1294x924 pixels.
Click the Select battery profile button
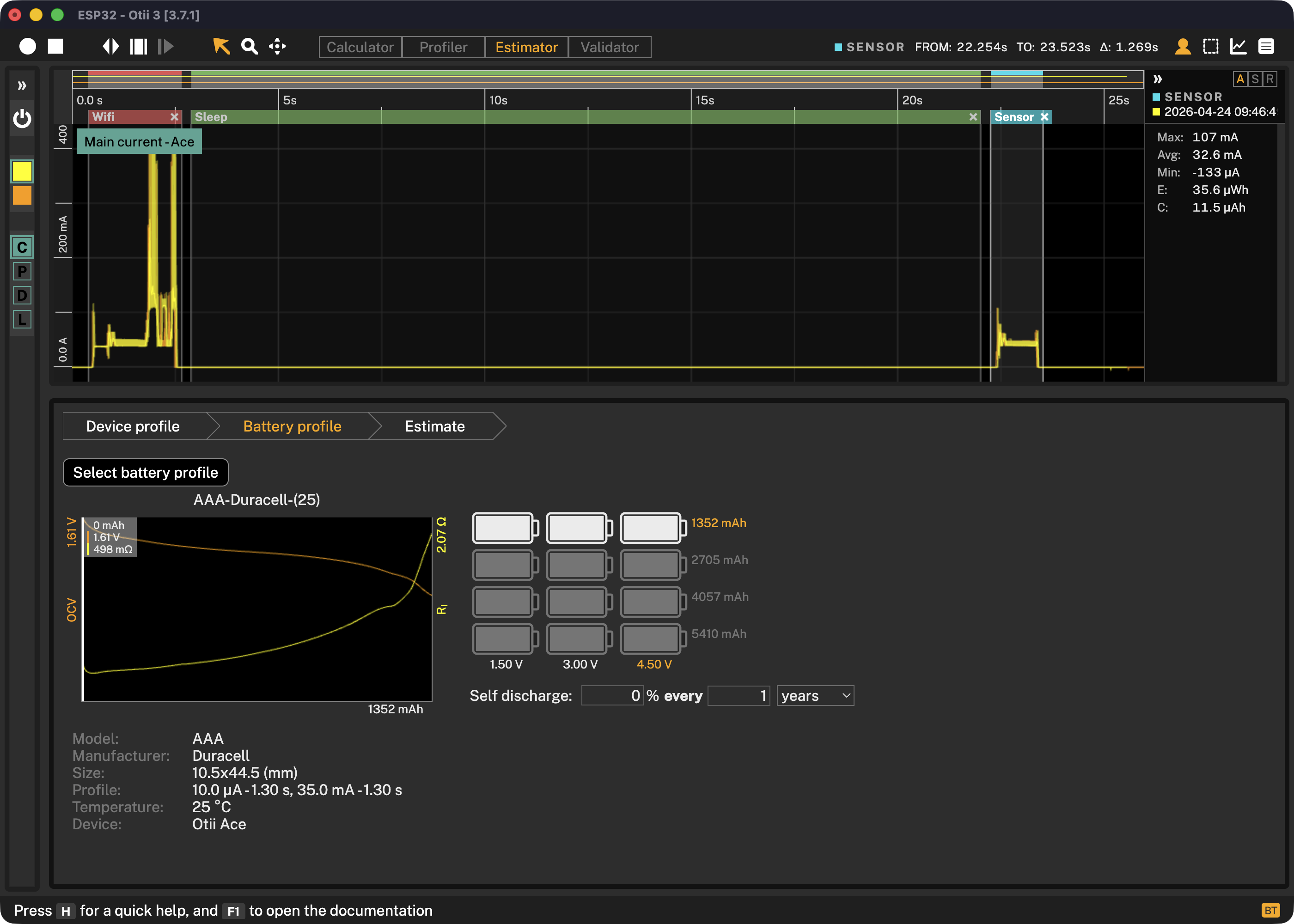click(146, 472)
